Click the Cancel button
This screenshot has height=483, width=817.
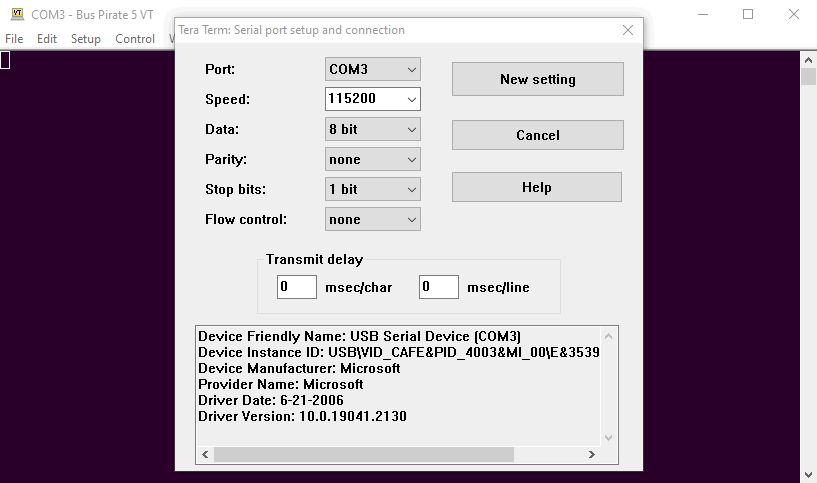point(538,135)
